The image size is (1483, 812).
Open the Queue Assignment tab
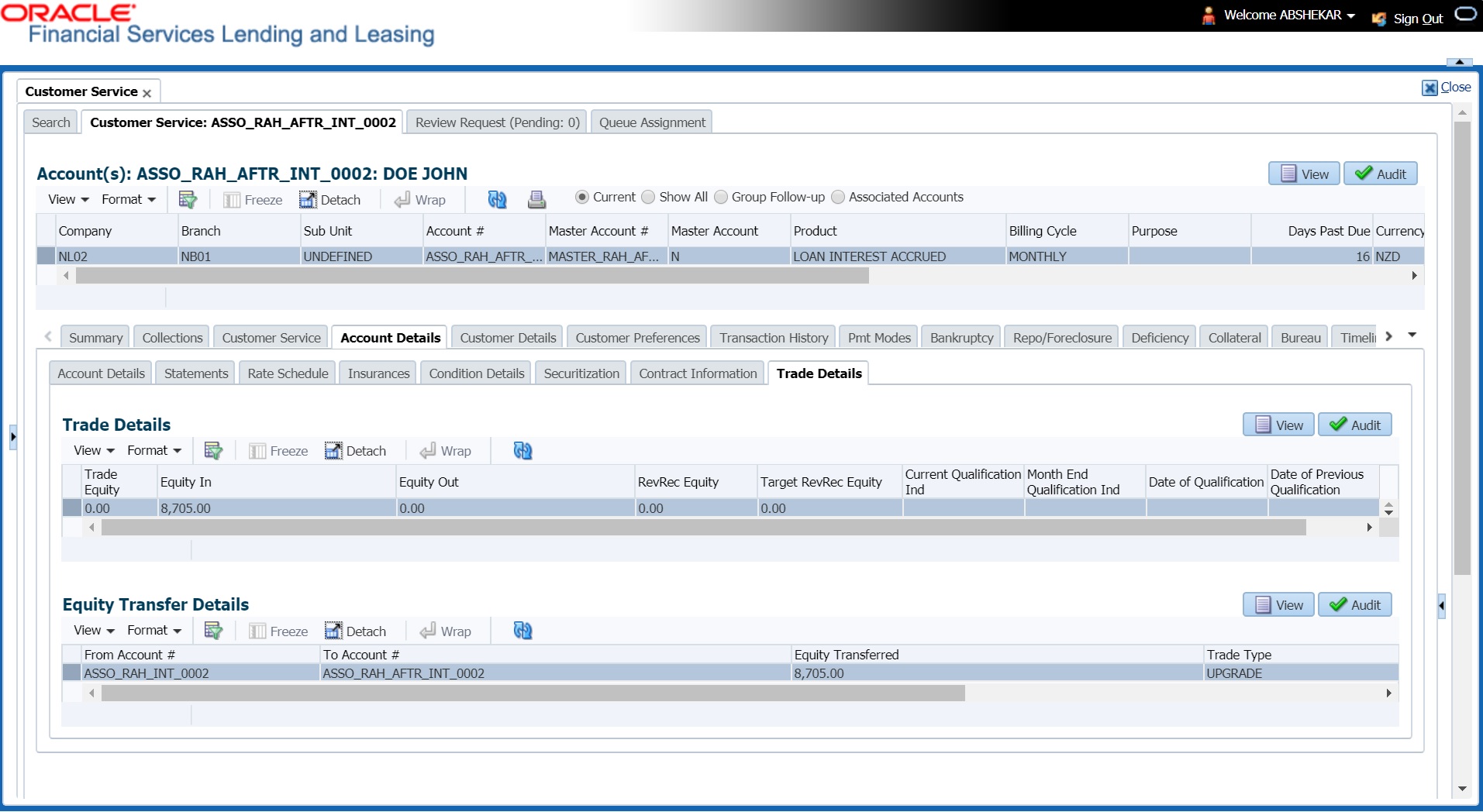[652, 122]
